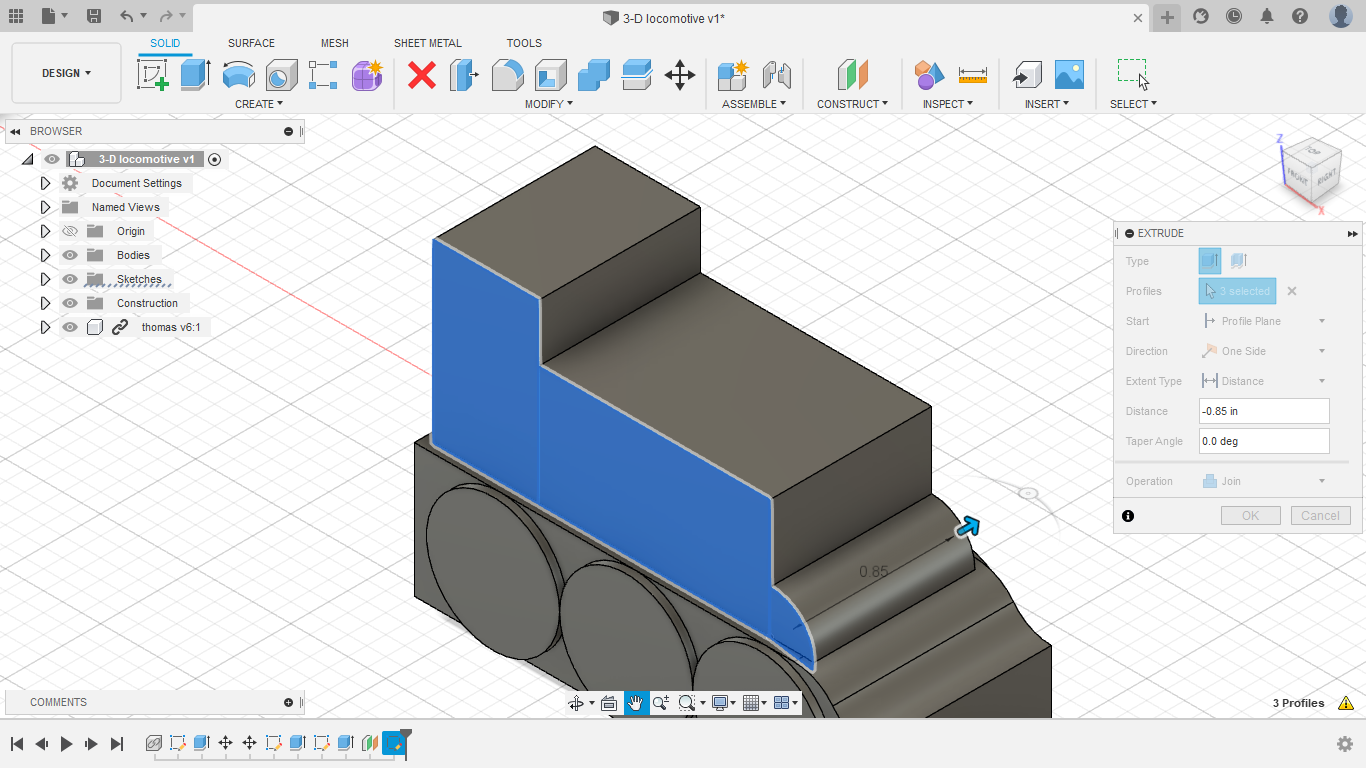Open the data panel grid icon
The image size is (1366, 768).
pyautogui.click(x=16, y=16)
